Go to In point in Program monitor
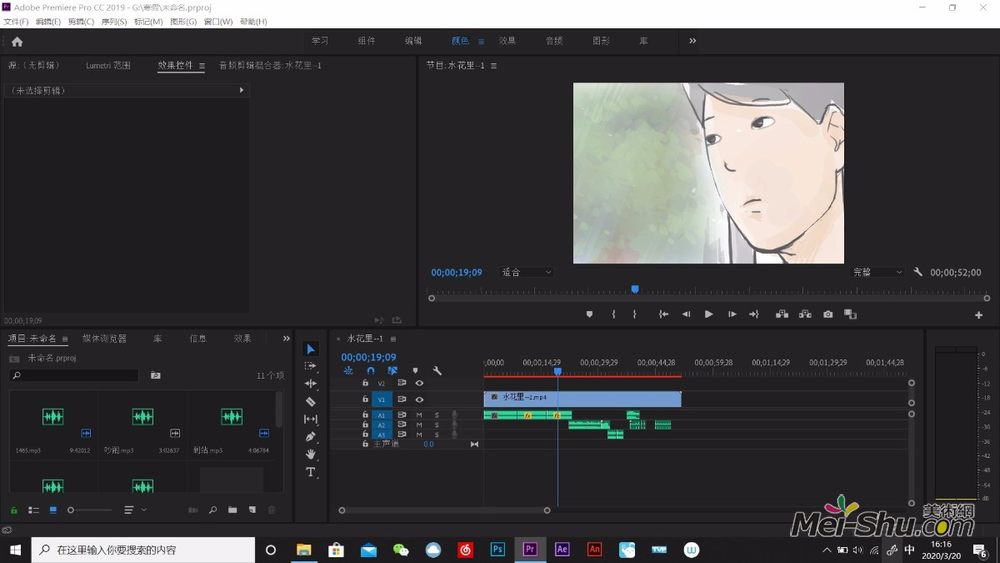The height and width of the screenshot is (563, 1000). click(663, 314)
